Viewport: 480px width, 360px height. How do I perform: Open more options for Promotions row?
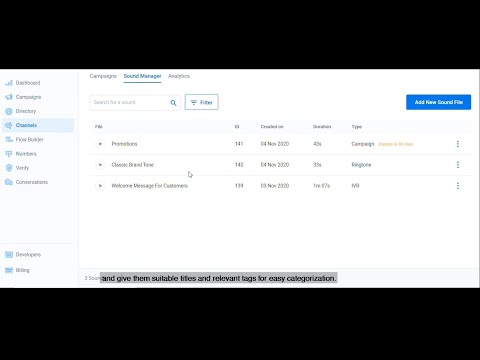click(x=458, y=144)
